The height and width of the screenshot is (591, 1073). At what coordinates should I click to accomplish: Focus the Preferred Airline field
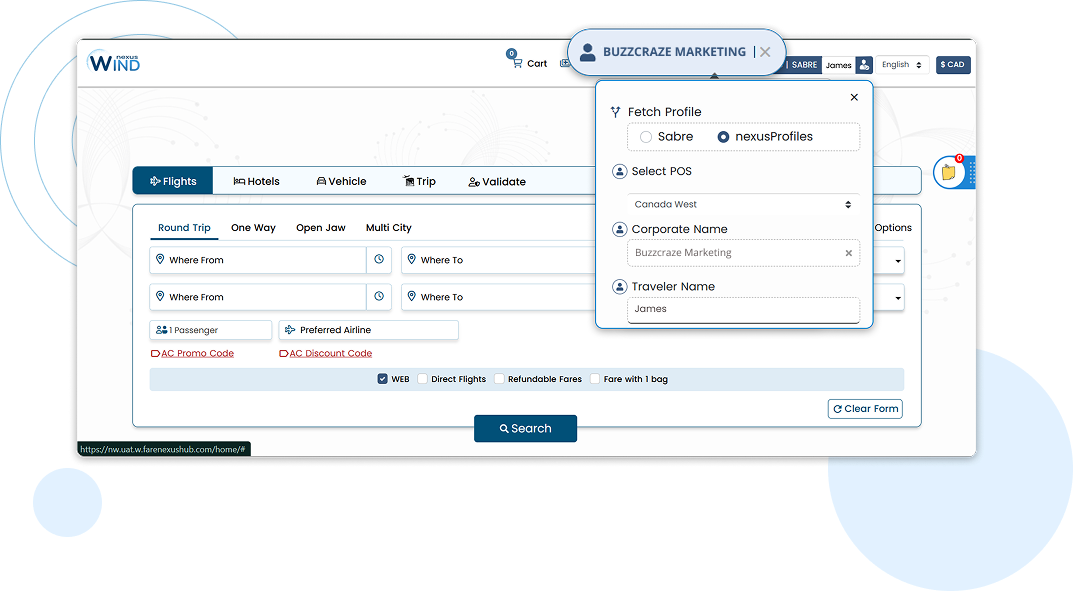click(x=368, y=330)
